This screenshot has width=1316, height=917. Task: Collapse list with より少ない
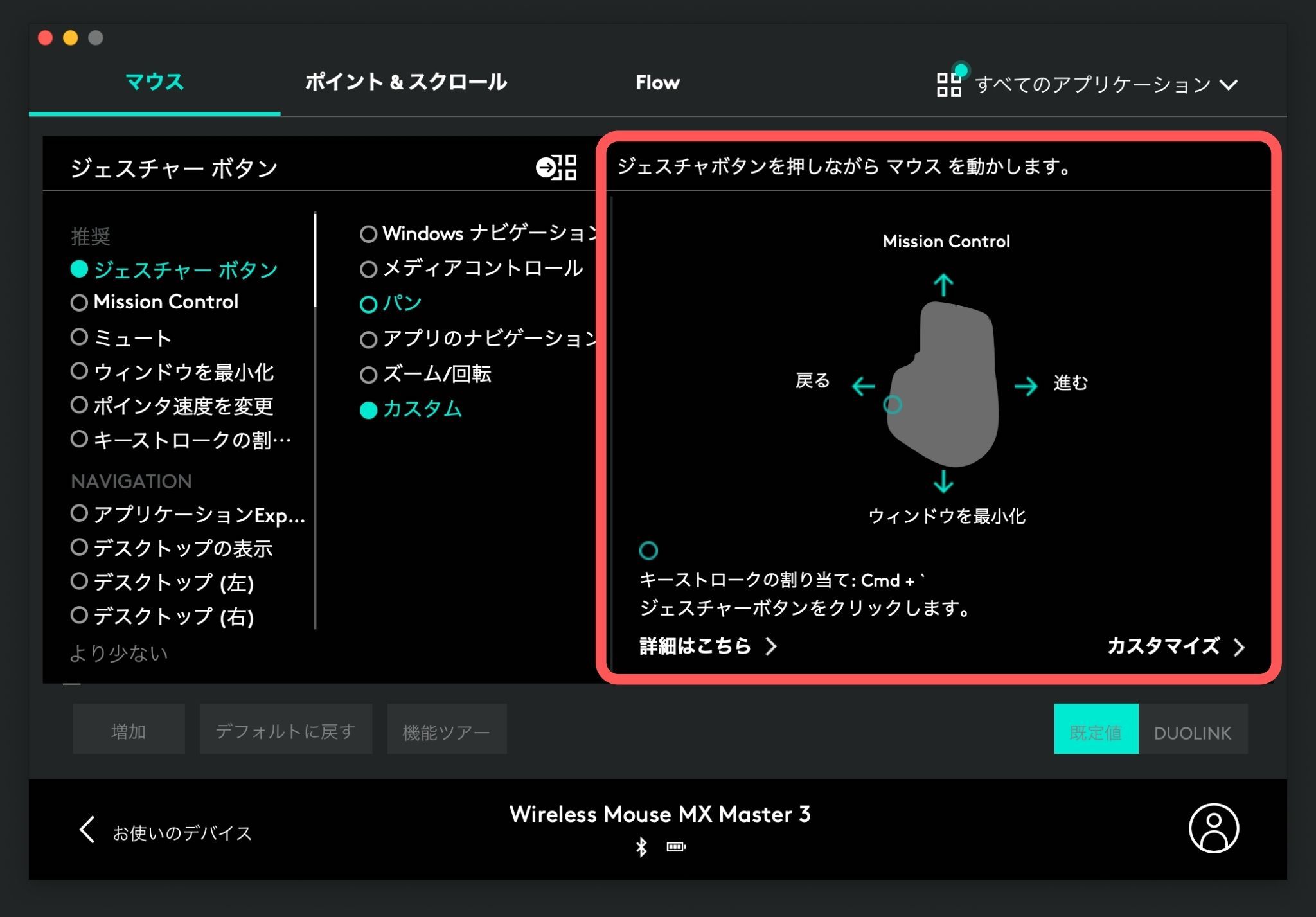(x=119, y=654)
